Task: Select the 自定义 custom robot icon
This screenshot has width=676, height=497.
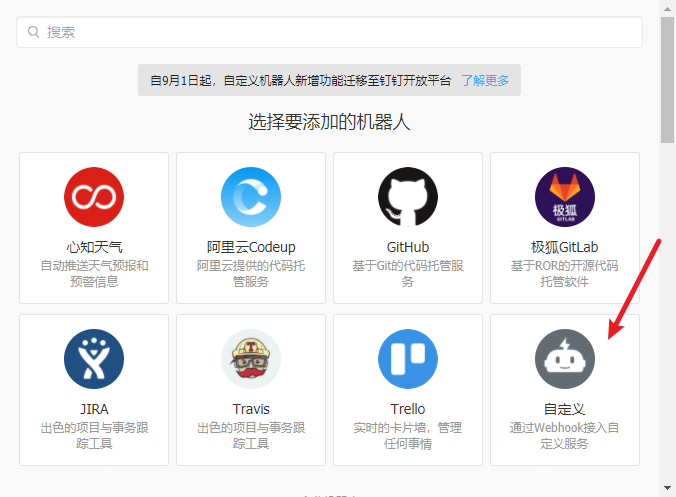Action: (x=565, y=359)
